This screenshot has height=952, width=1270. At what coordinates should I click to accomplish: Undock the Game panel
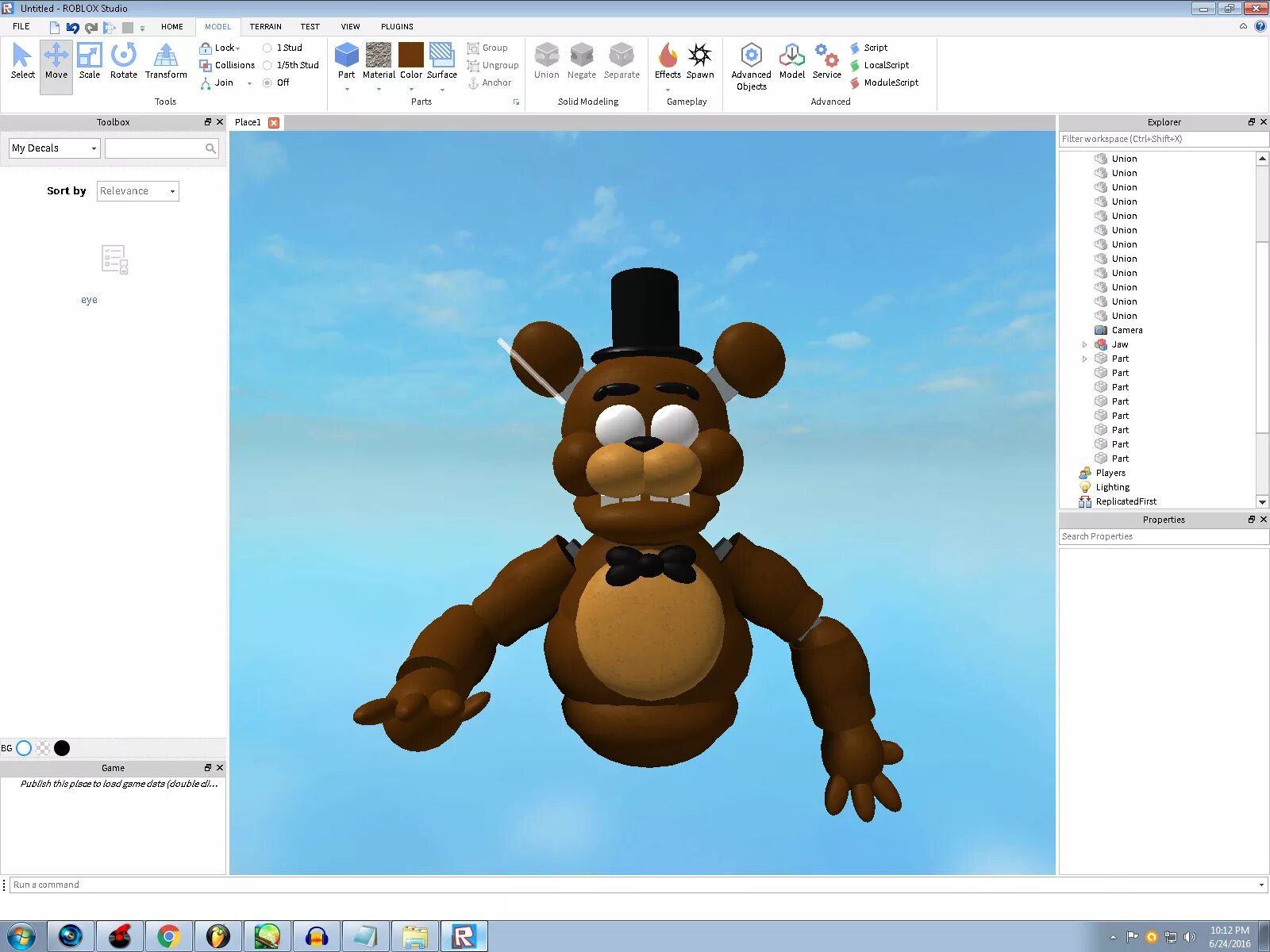point(208,767)
